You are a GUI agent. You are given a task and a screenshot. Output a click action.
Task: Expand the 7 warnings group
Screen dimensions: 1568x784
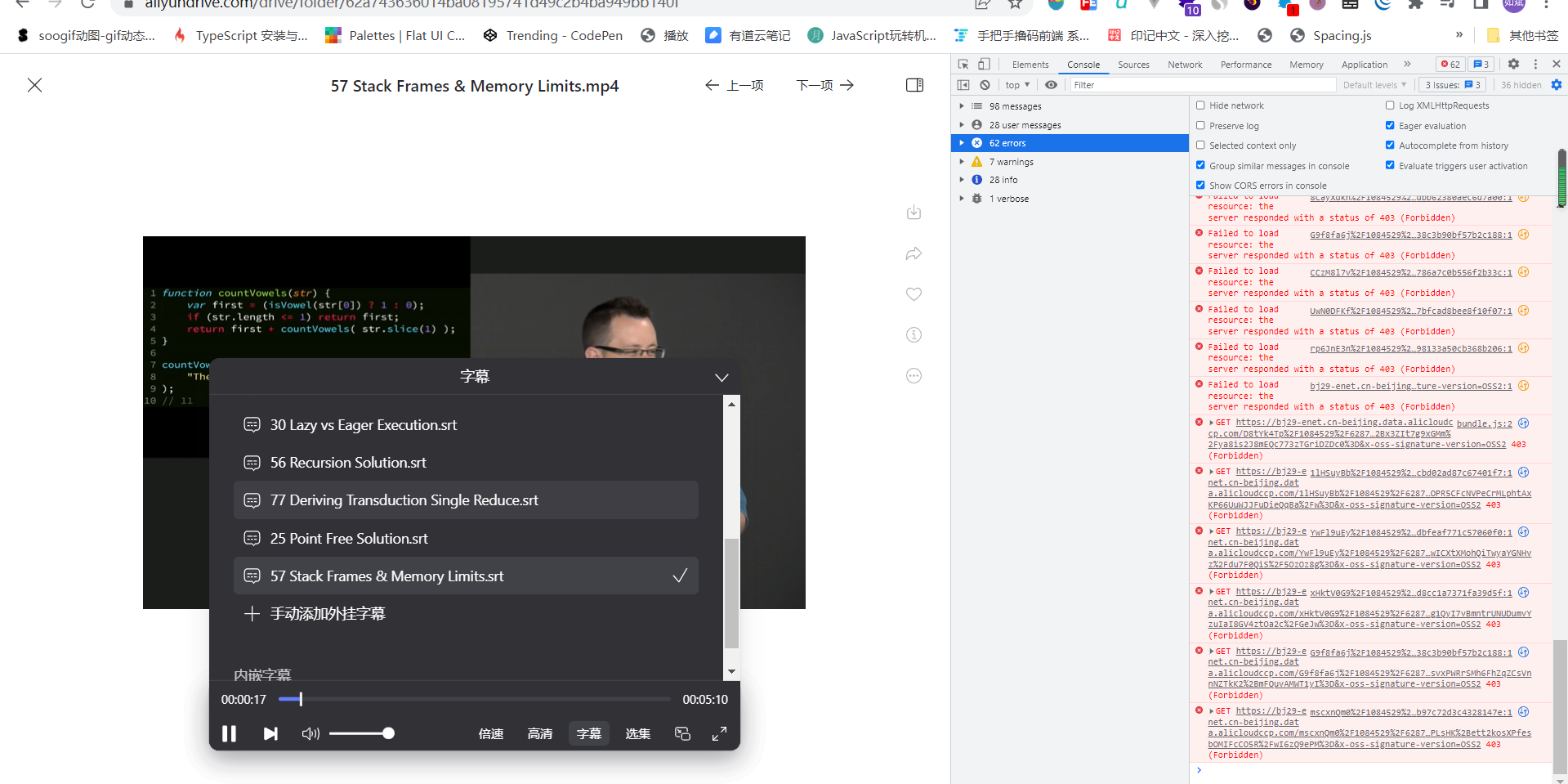tap(962, 162)
